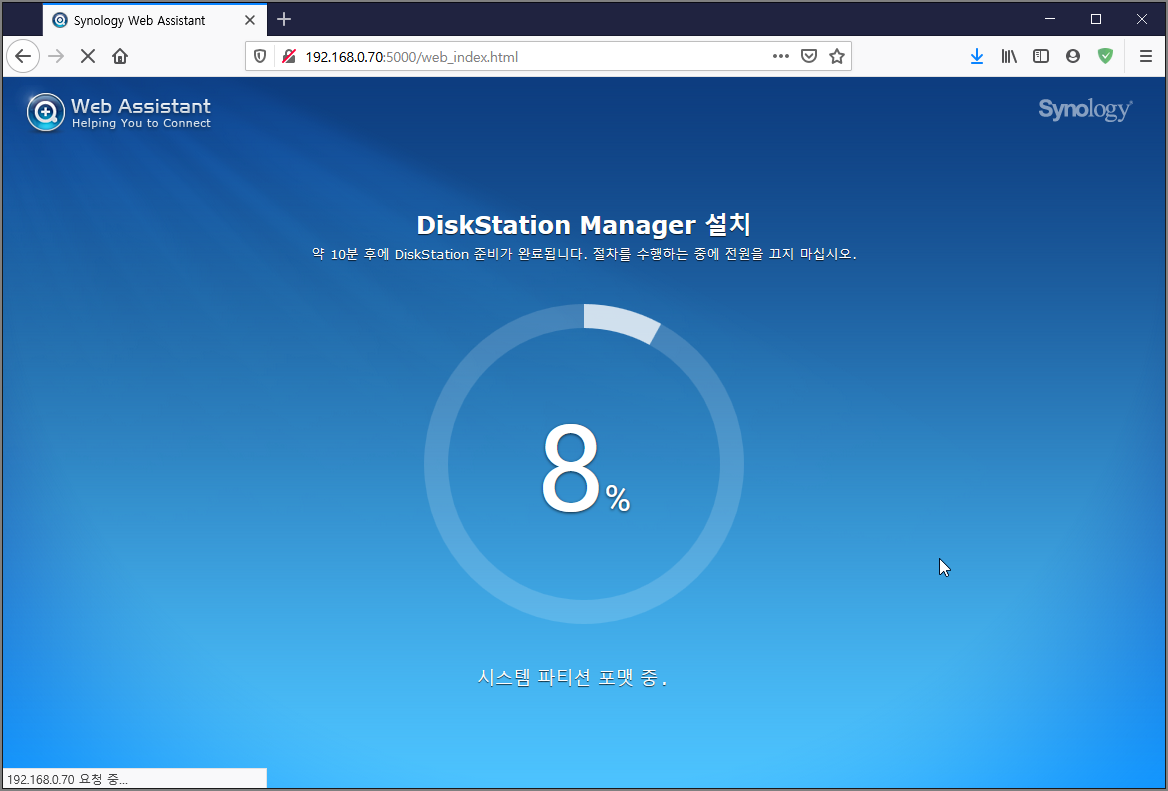1168x791 pixels.
Task: Click the 'DiskStation Manager 설치' heading
Action: [x=584, y=225]
